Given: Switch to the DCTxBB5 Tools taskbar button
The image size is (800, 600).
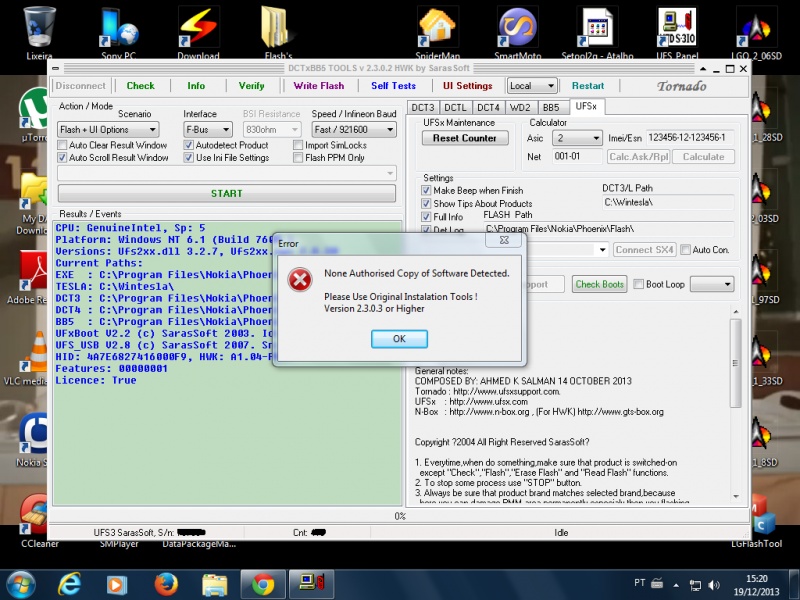Looking at the screenshot, I should 312,585.
